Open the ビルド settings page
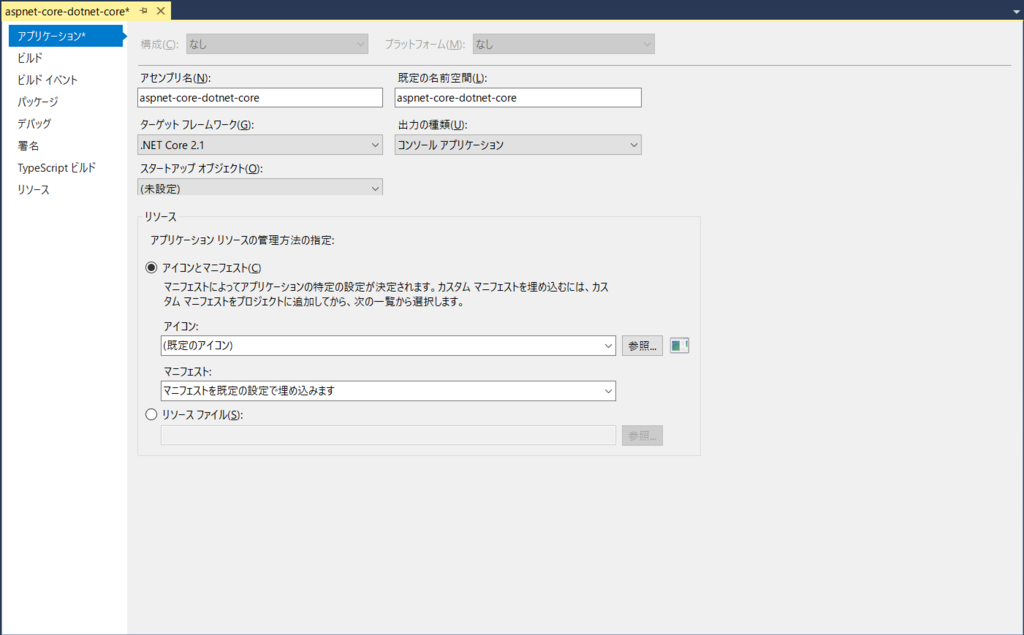The width and height of the screenshot is (1024, 635). pos(29,58)
